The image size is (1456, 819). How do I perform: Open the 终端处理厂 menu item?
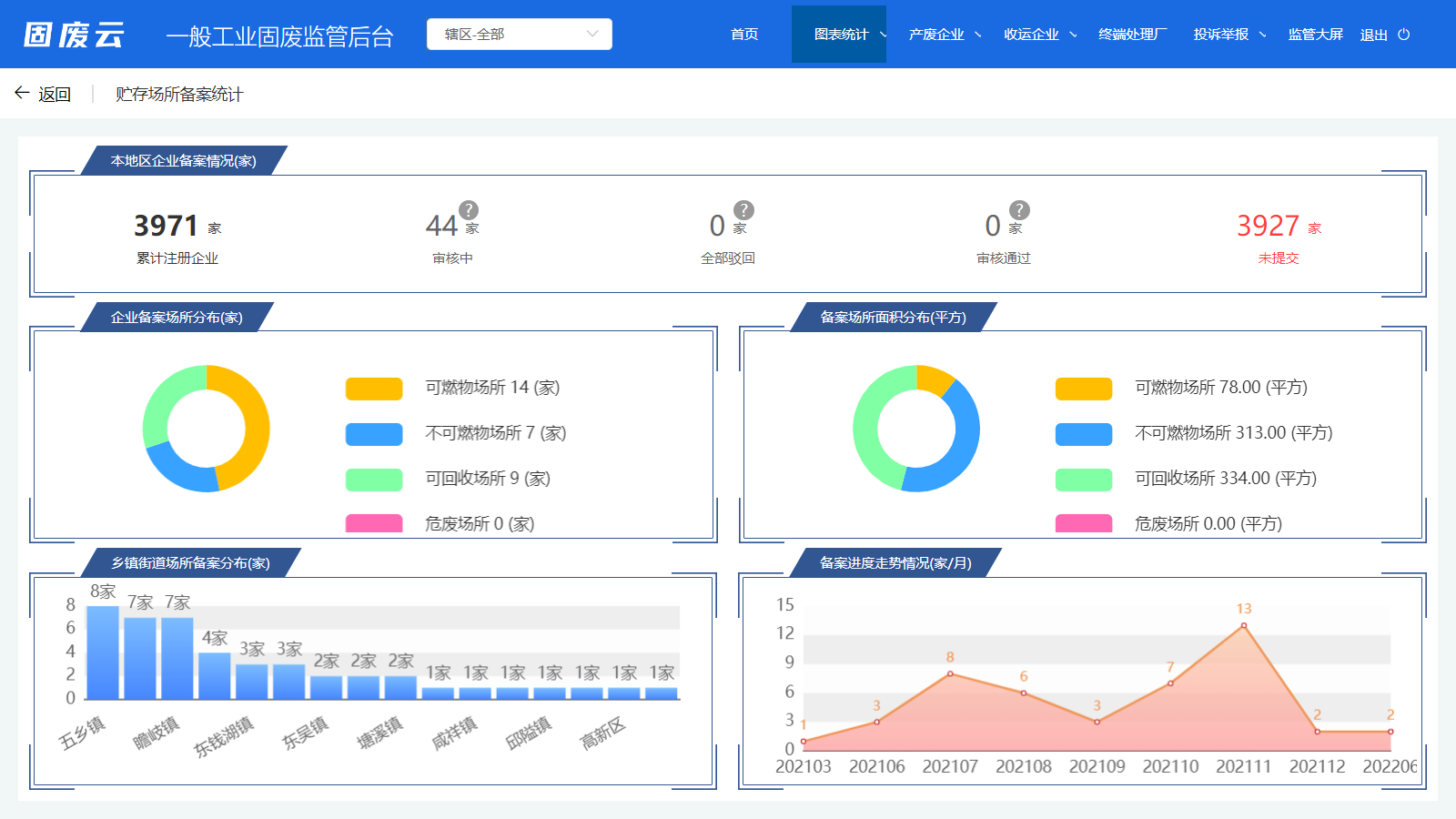[x=1133, y=35]
